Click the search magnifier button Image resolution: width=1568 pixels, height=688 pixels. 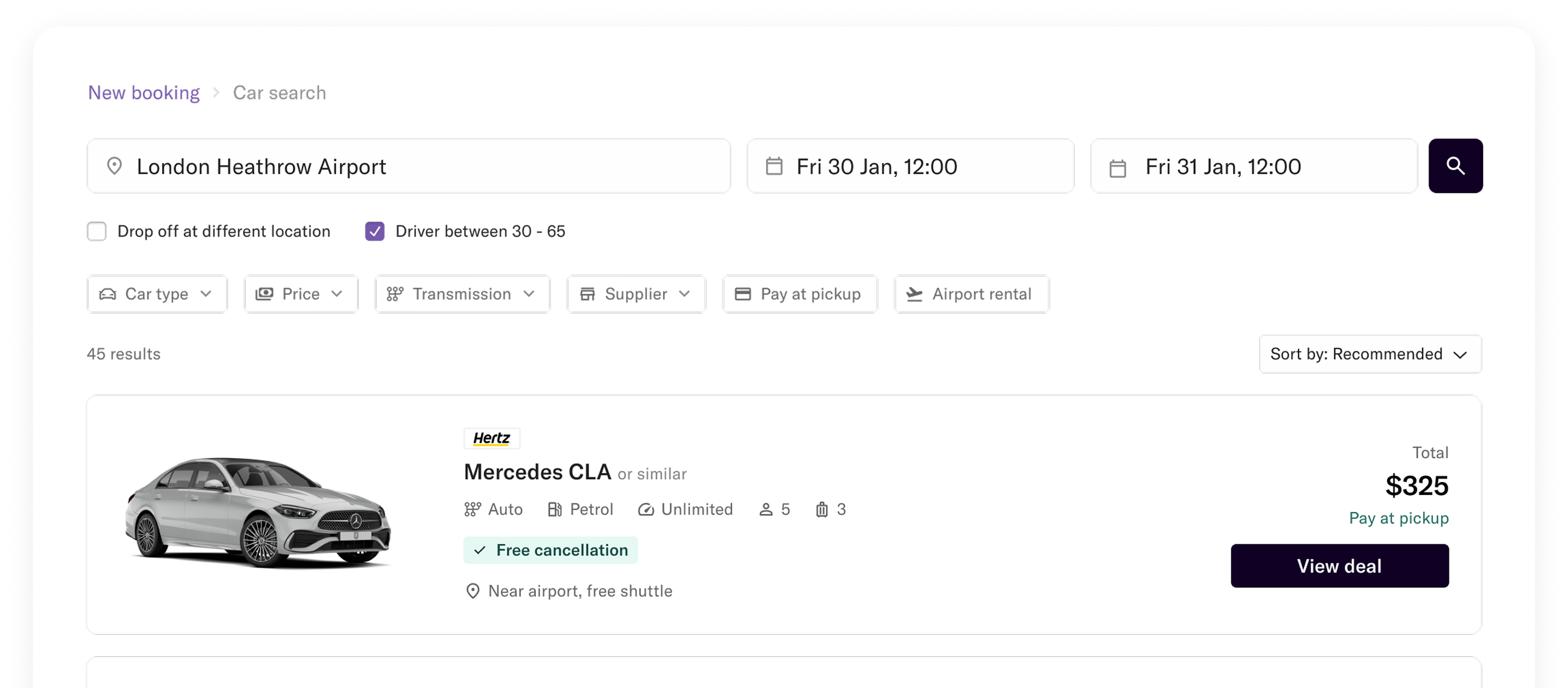[1456, 166]
